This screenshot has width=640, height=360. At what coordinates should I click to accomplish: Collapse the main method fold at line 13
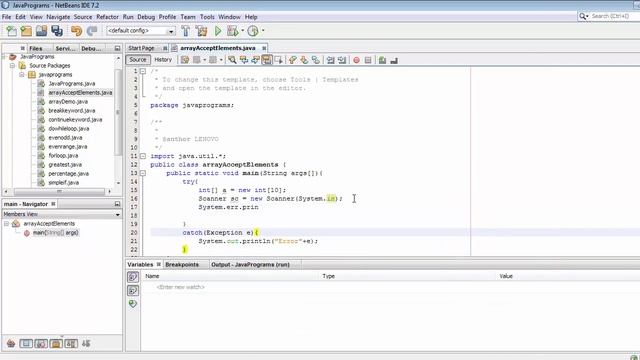(x=143, y=173)
